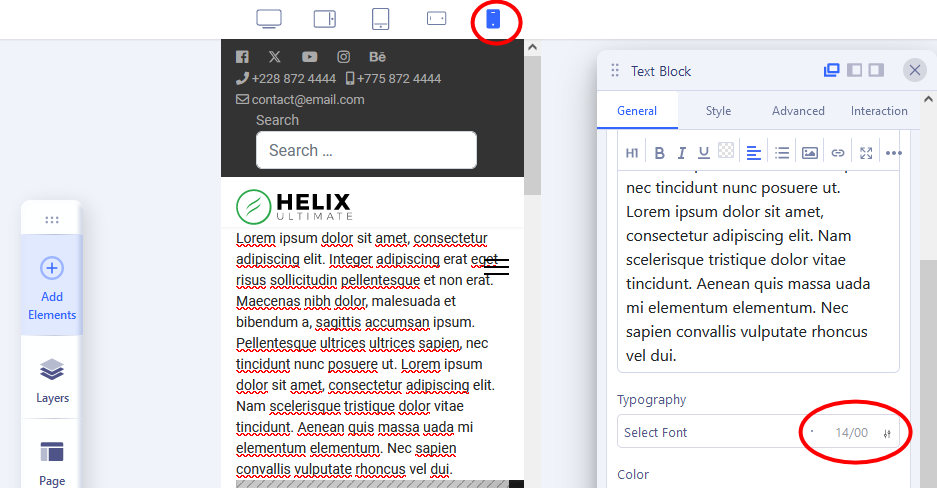Open the hamburger menu in preview
This screenshot has width=937, height=488.
pos(497,267)
